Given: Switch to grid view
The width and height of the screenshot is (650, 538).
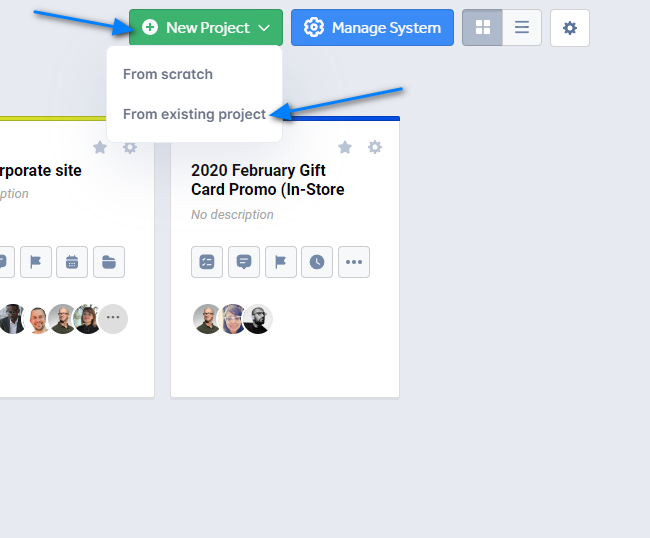Looking at the screenshot, I should click(x=482, y=28).
